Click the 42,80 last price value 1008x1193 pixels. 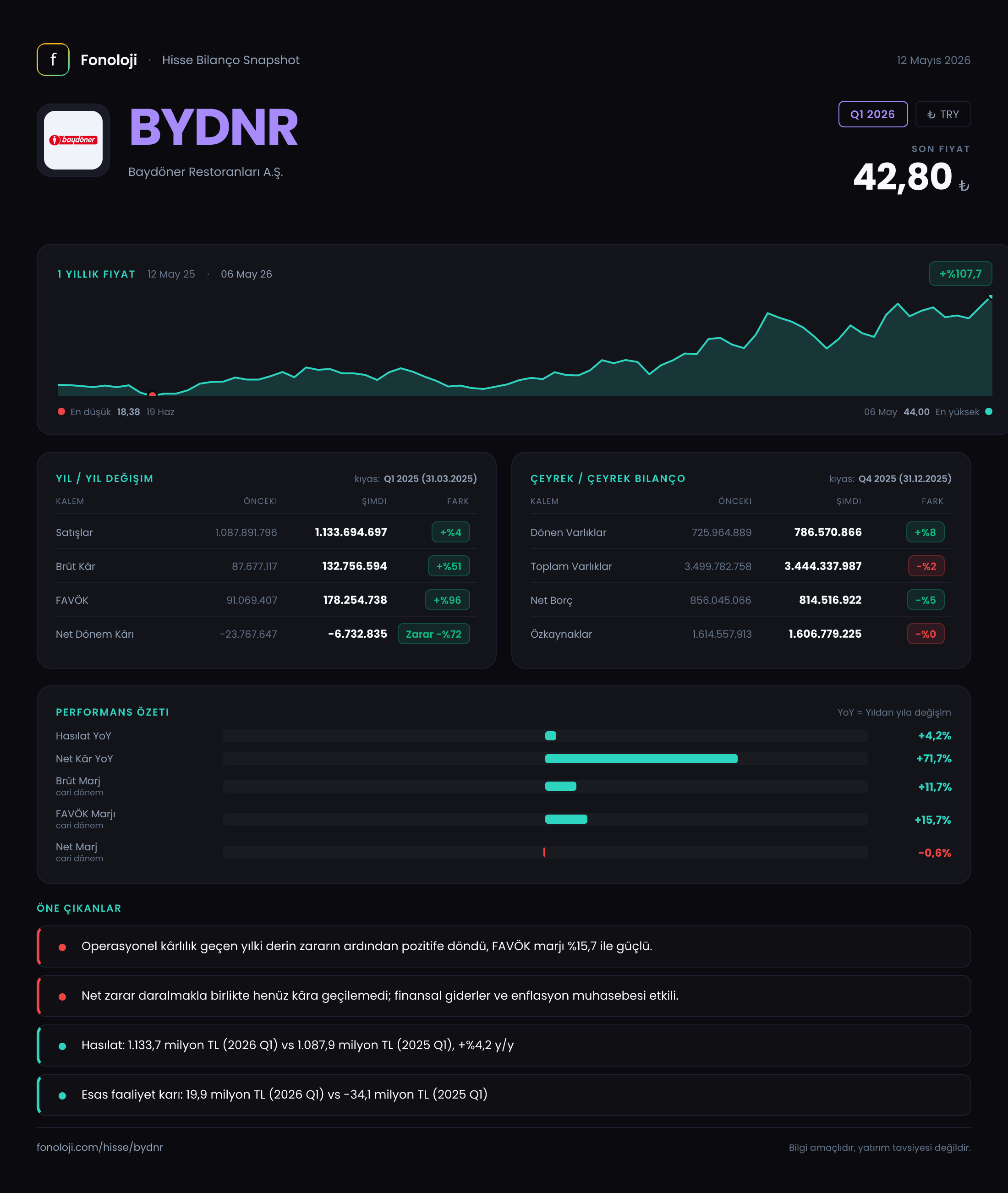pos(903,176)
